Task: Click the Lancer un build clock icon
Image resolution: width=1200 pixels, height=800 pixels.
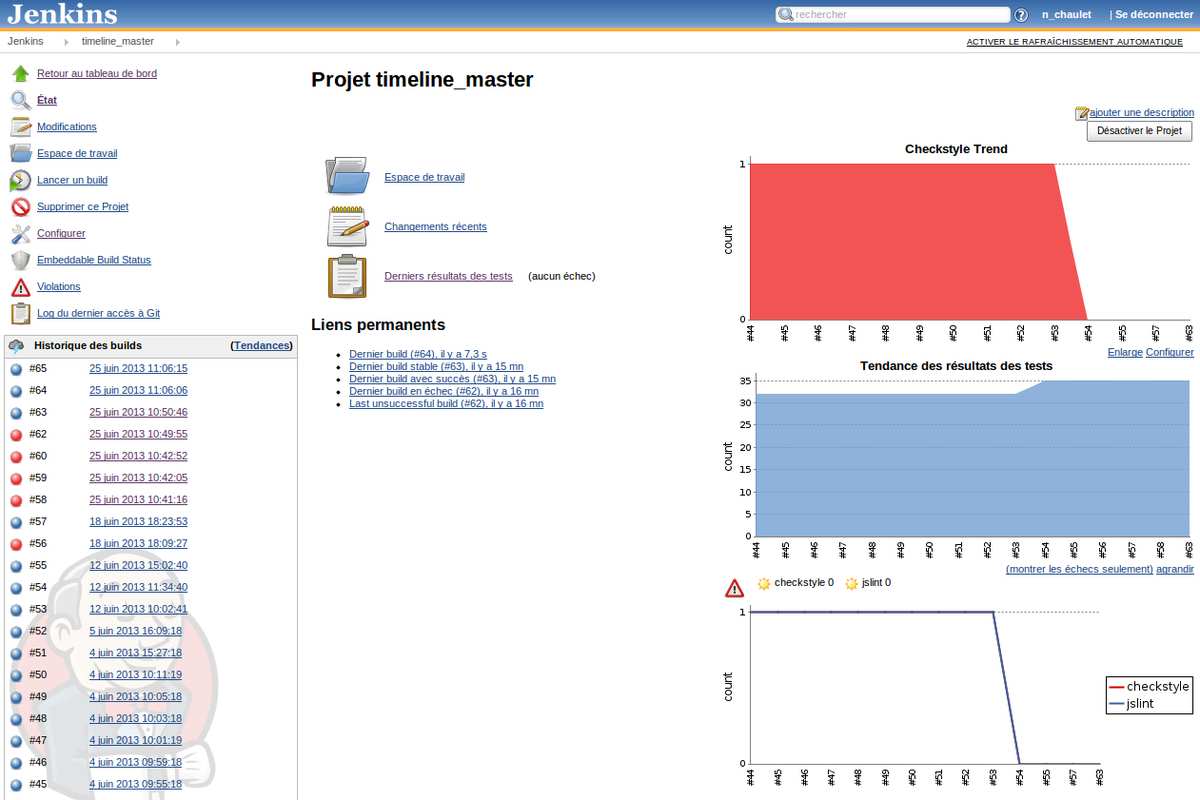Action: [20, 180]
